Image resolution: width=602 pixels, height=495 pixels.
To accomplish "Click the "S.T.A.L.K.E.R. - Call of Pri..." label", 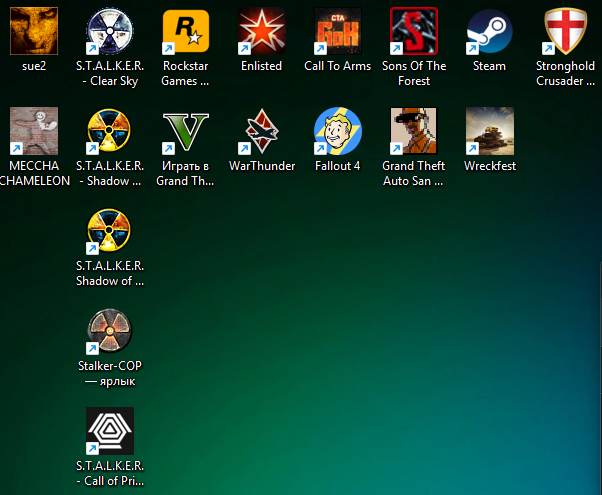I will click(110, 473).
